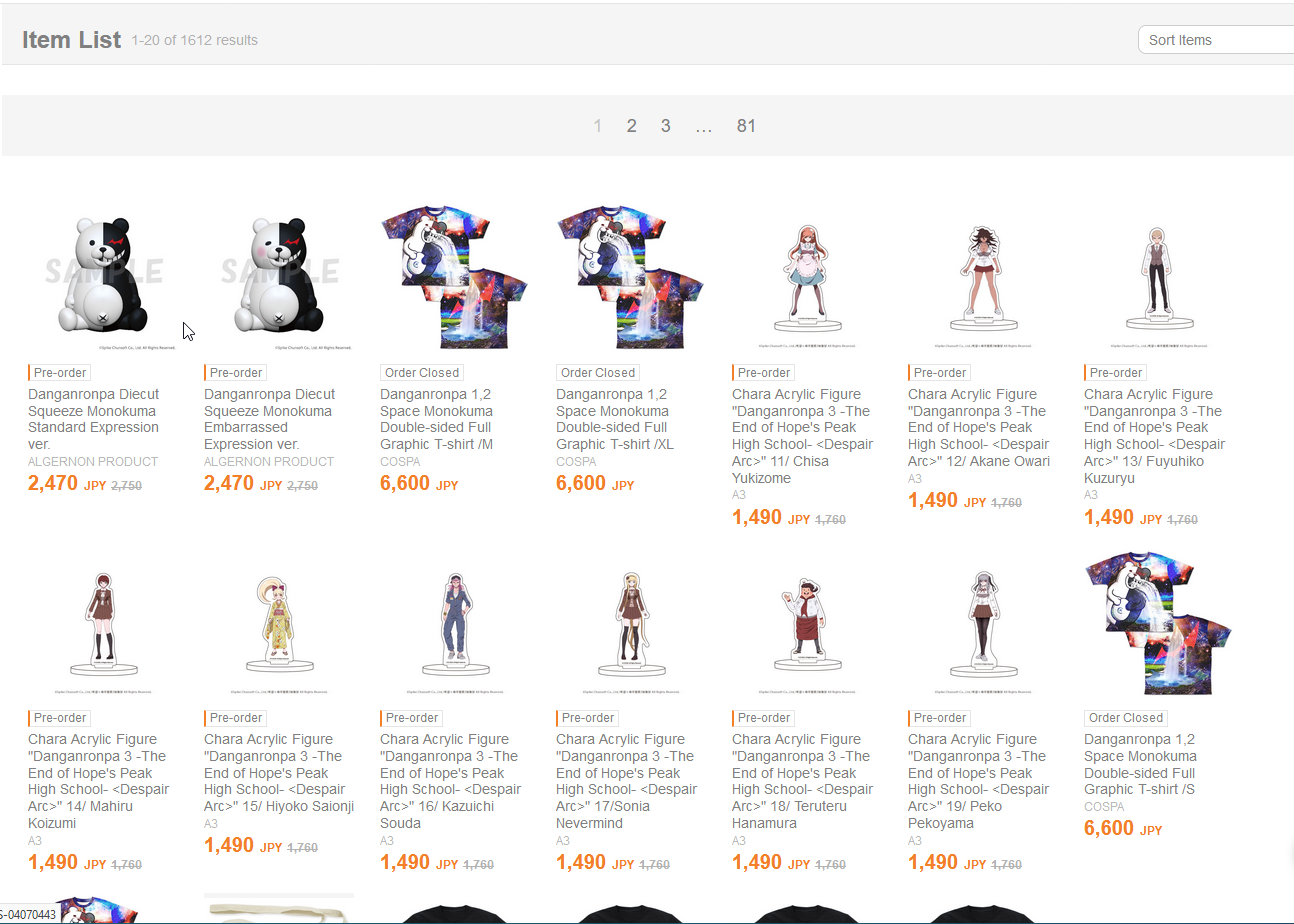Open the Teruteru Hanamura figure title link

802,780
